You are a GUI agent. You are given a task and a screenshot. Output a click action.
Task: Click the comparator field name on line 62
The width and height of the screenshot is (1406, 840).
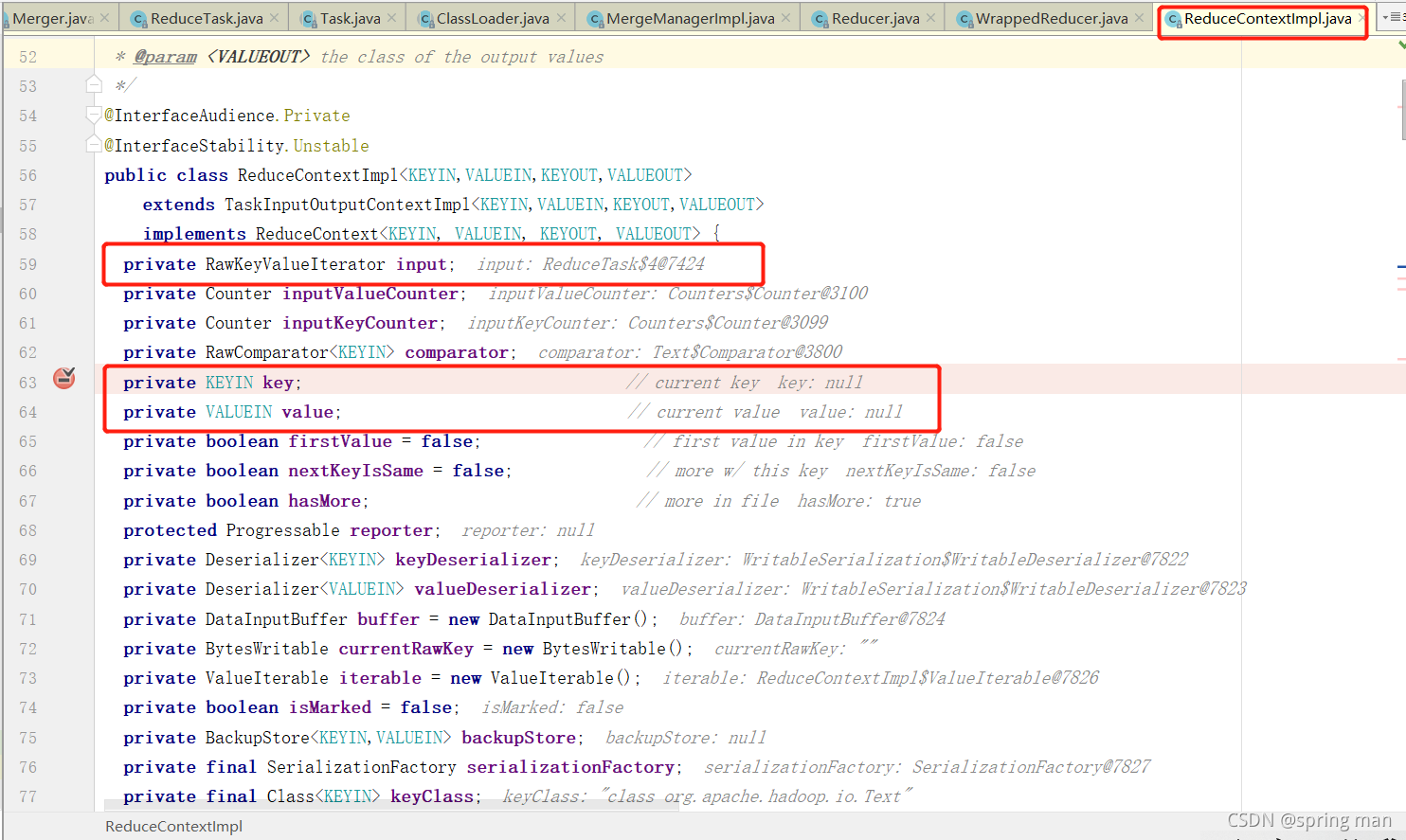pos(457,352)
